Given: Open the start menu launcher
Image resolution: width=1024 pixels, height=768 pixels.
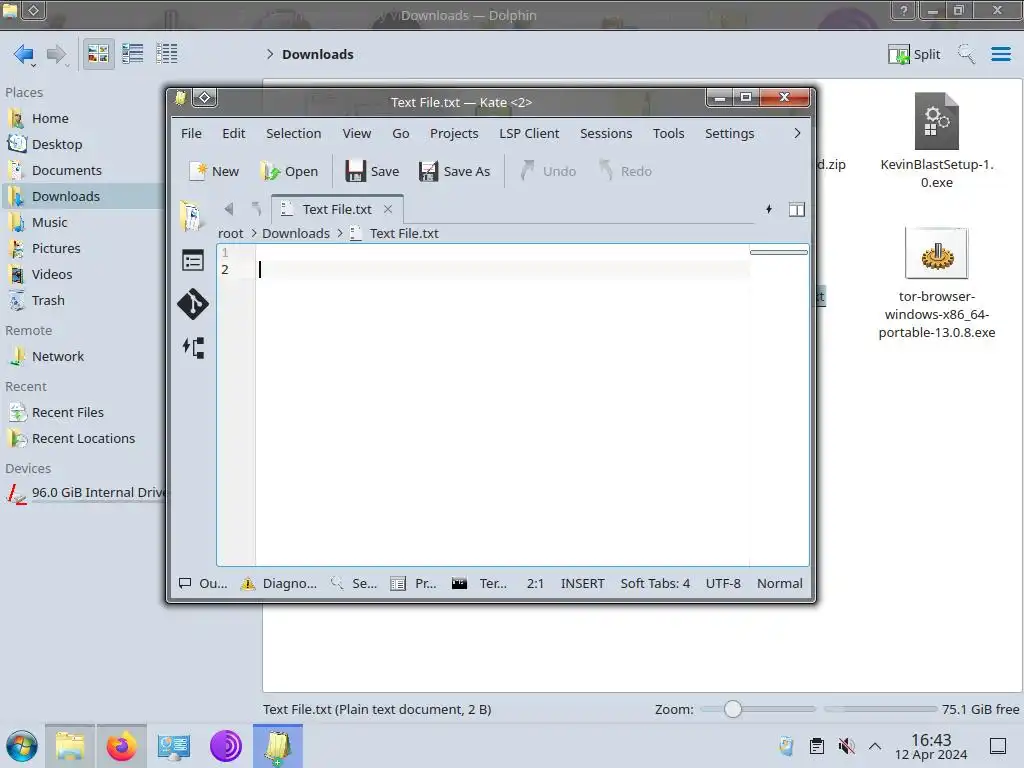Looking at the screenshot, I should pos(22,746).
